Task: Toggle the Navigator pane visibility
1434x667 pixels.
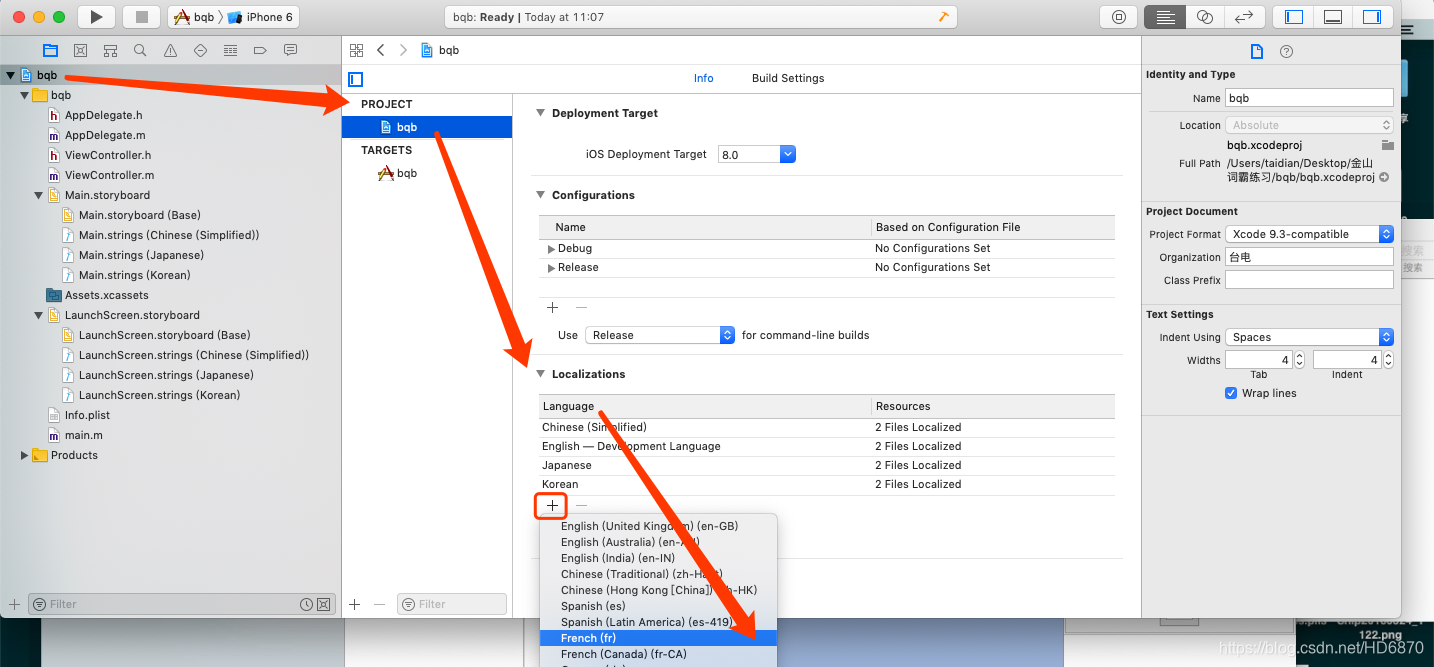Action: pos(1294,17)
